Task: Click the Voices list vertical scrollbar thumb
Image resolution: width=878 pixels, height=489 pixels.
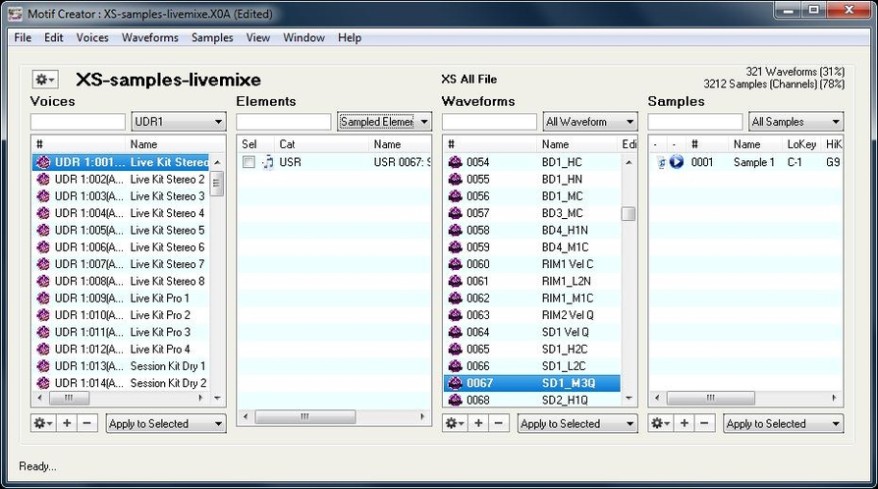Action: point(217,184)
